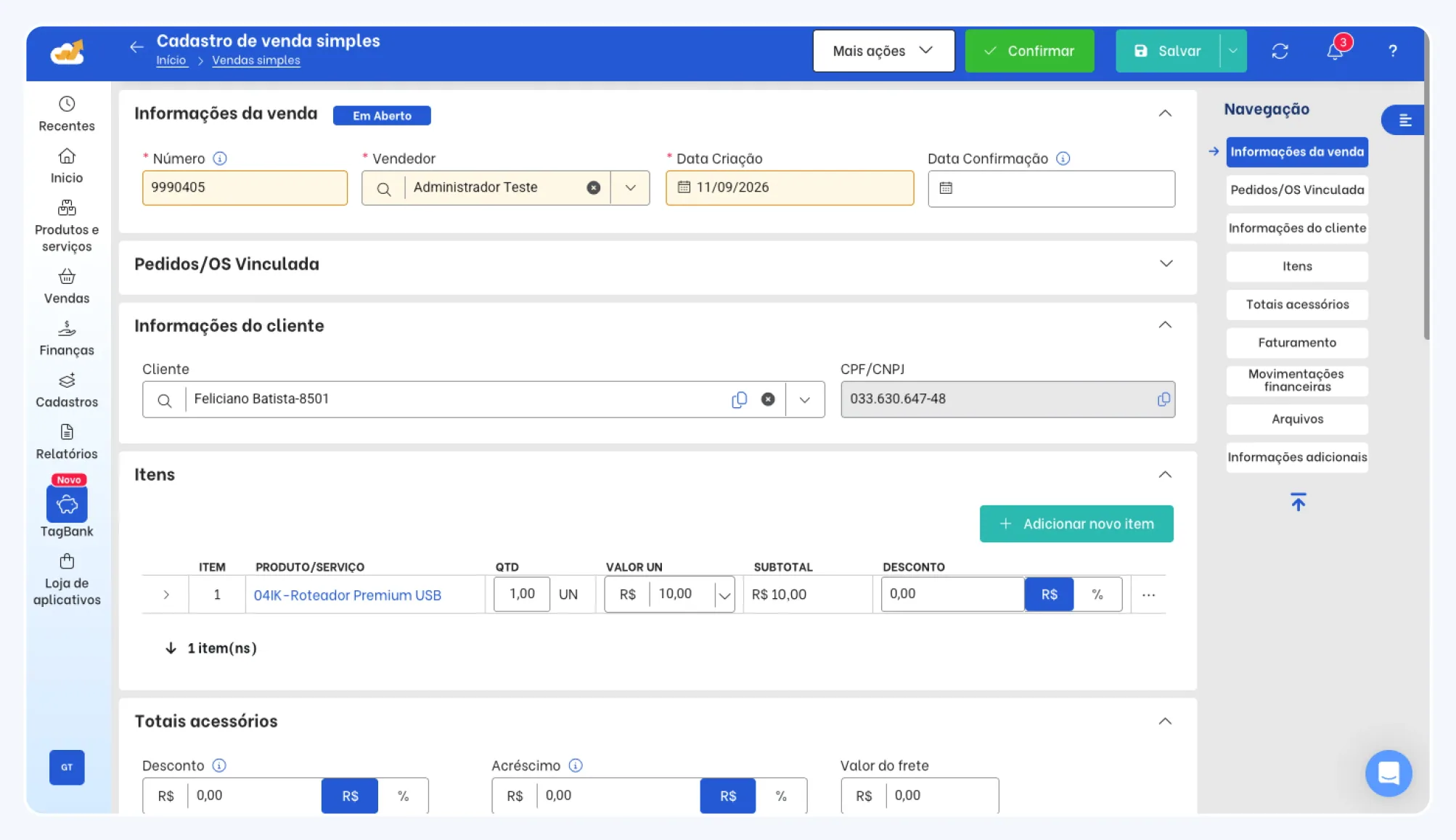
Task: Set totals Desconto to percent mode
Action: tap(403, 796)
